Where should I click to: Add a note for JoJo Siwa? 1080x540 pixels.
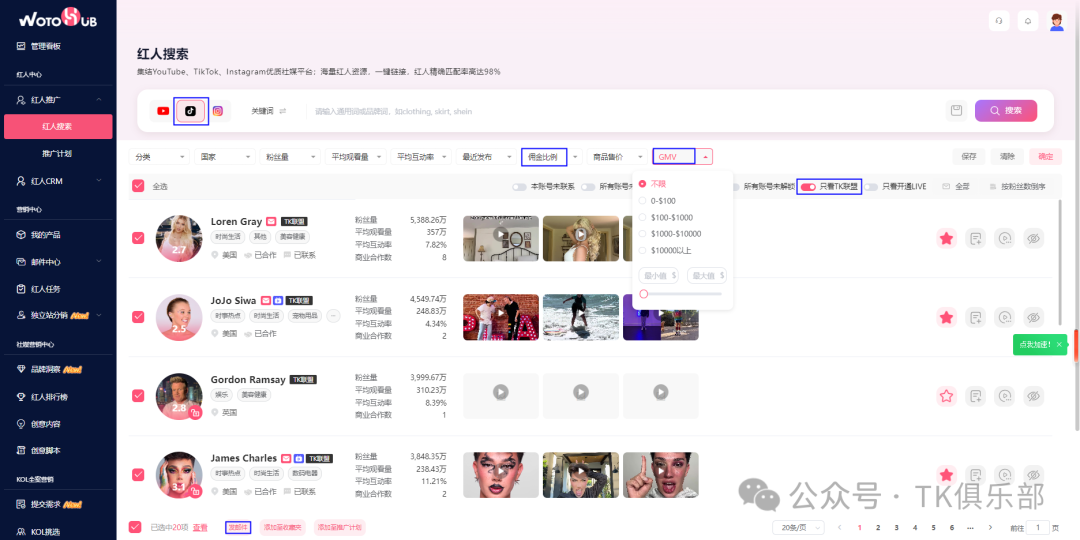pos(975,318)
